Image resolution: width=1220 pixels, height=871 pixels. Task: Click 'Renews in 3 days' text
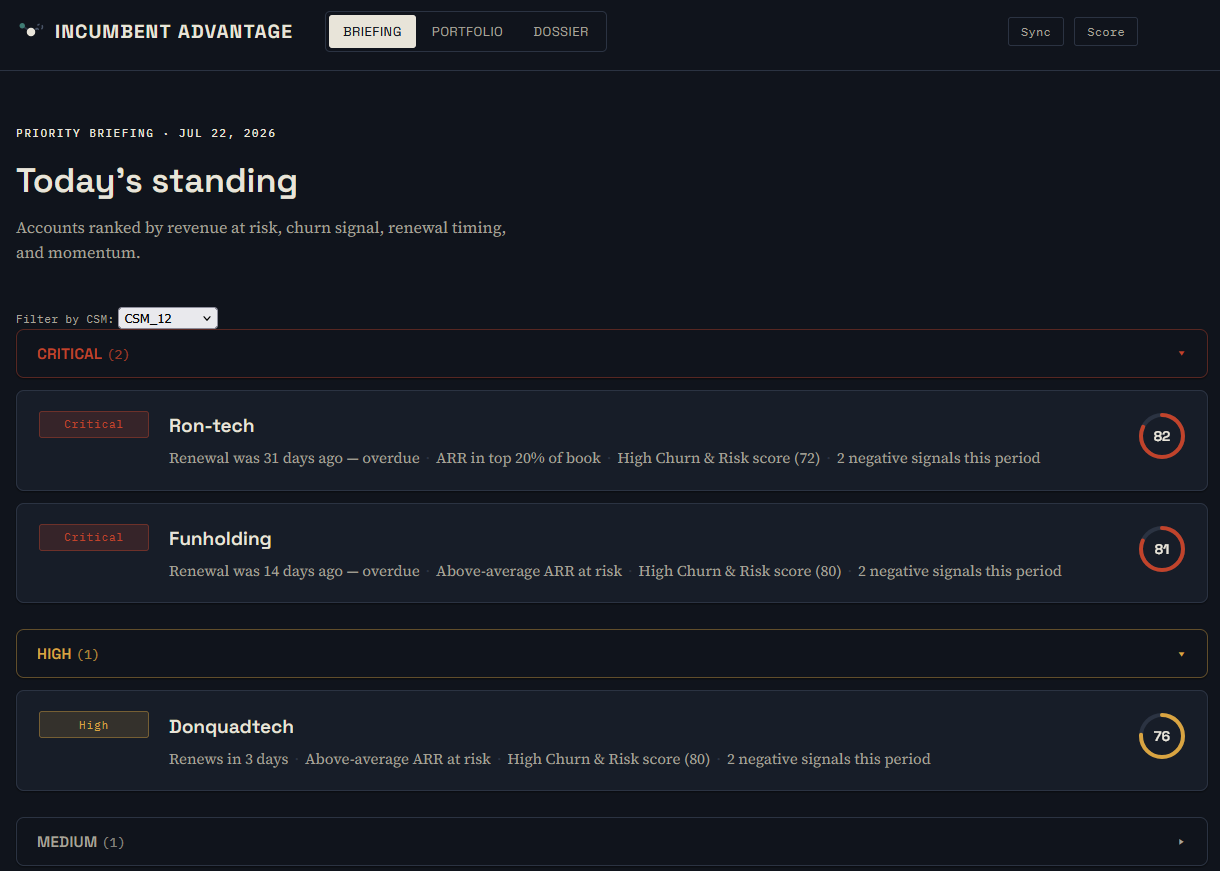pyautogui.click(x=229, y=759)
